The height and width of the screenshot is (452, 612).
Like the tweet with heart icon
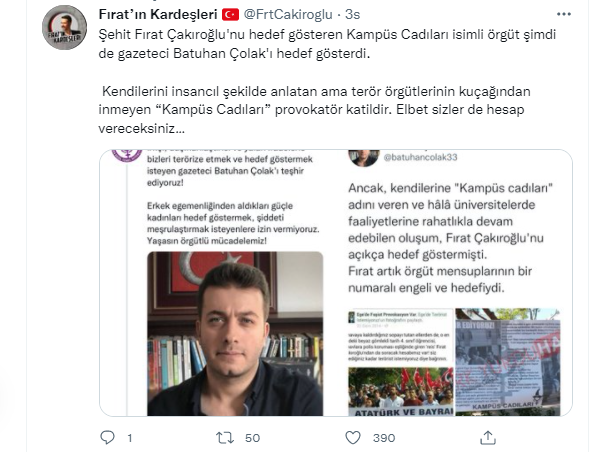pos(353,438)
